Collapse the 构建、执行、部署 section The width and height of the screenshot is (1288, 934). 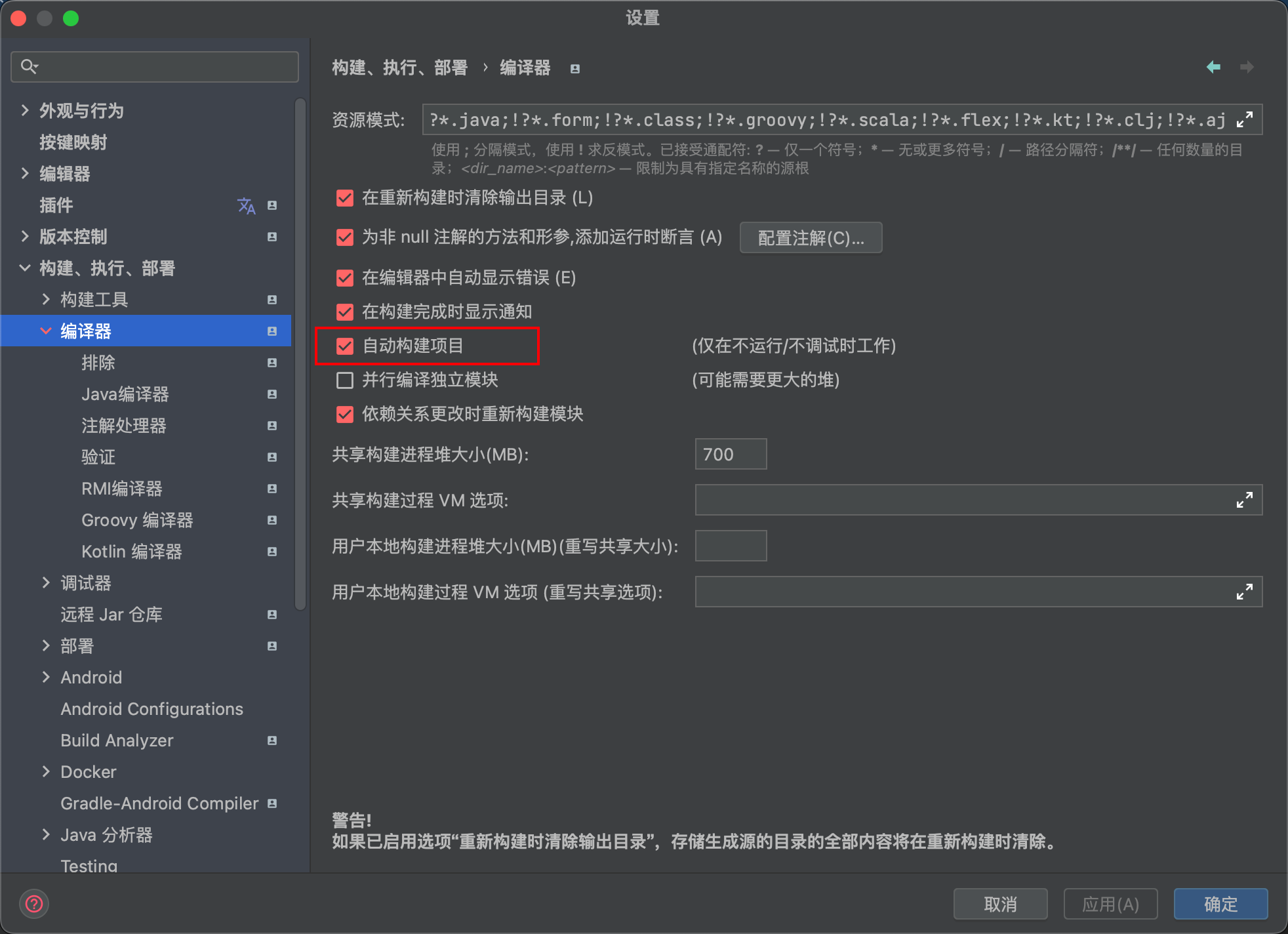click(25, 268)
